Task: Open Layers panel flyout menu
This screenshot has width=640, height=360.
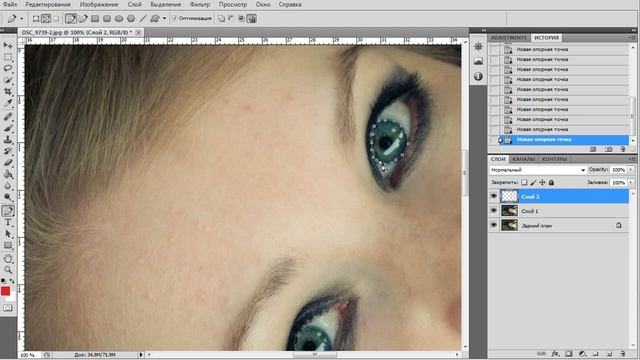Action: coord(631,159)
